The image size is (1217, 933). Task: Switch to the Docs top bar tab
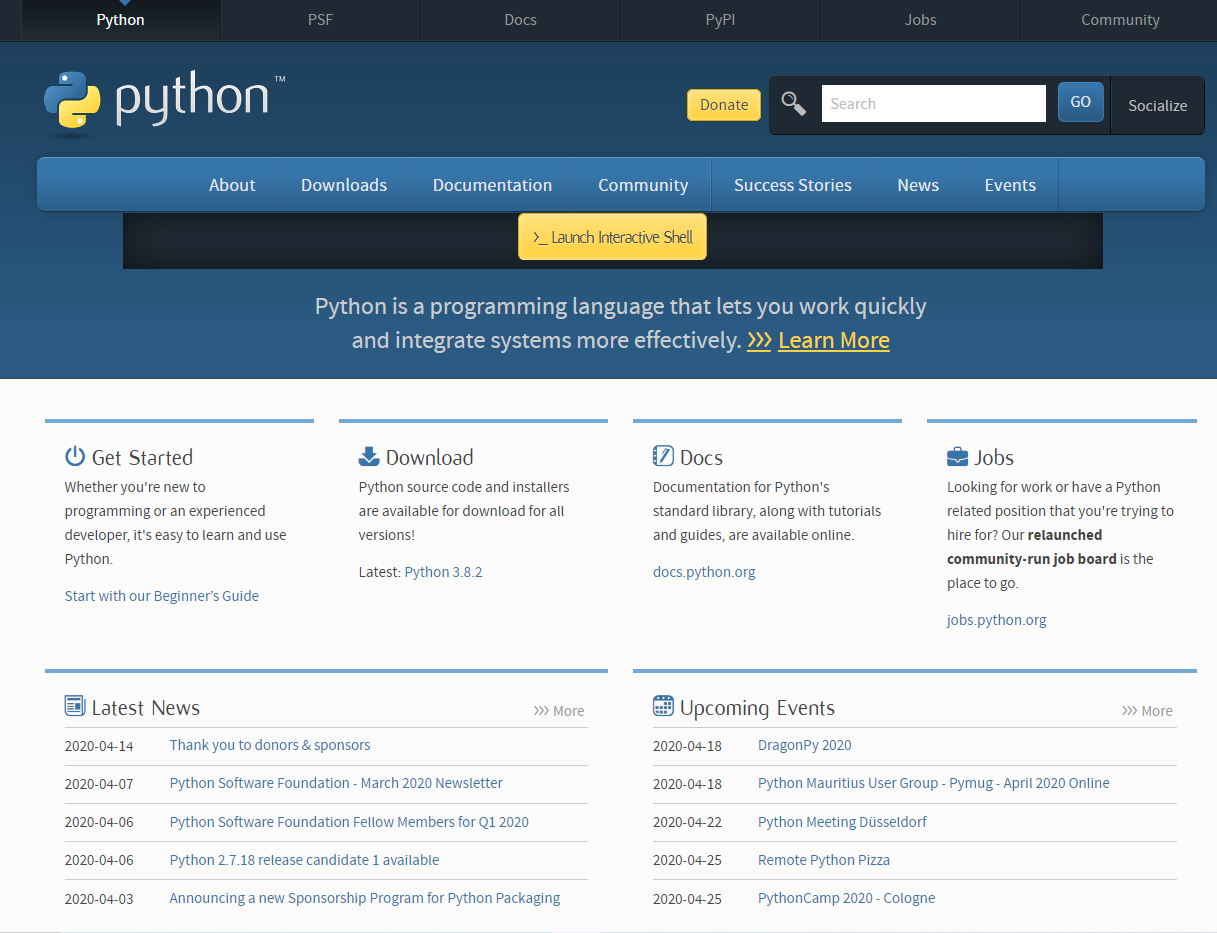pos(520,20)
